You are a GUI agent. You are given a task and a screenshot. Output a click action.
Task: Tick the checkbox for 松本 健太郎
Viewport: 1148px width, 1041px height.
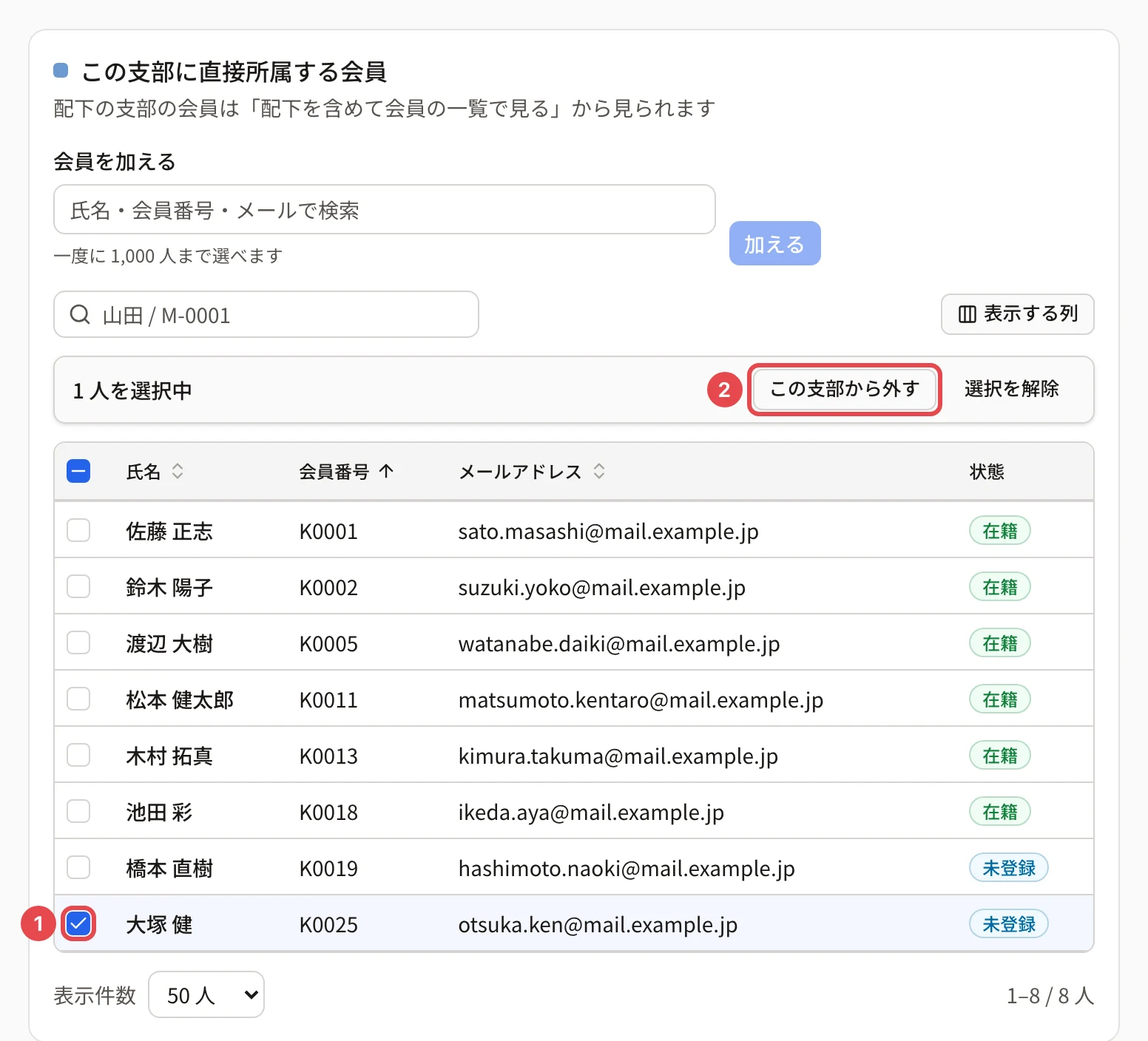point(78,699)
